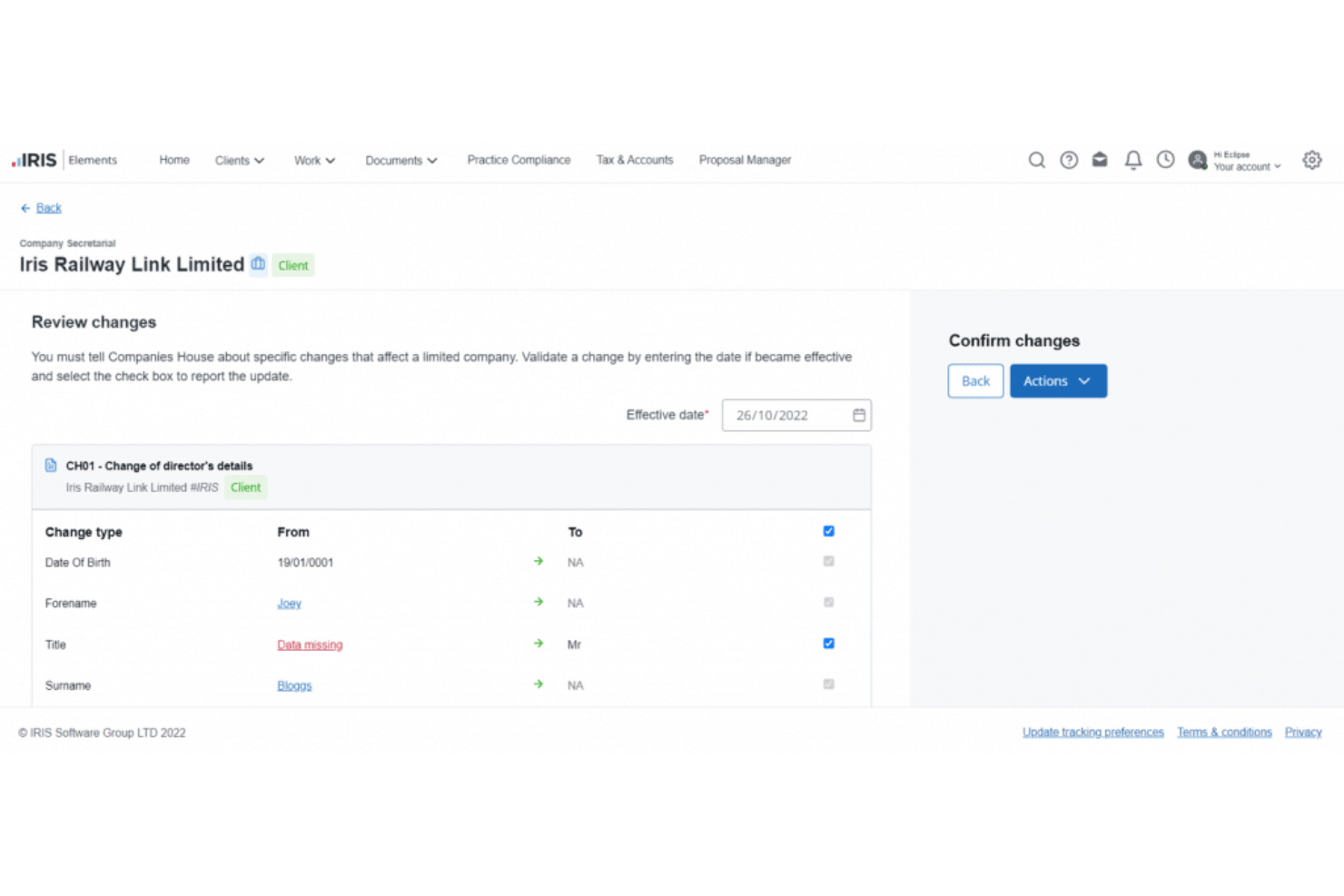
Task: Open the Your account dropdown
Action: click(1248, 166)
